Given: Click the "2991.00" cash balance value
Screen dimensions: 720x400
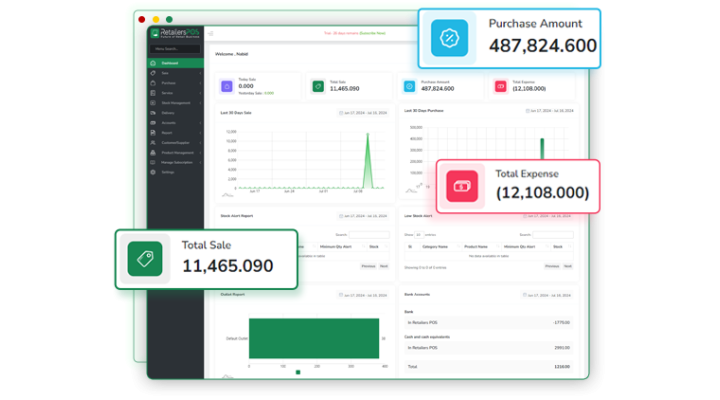Looking at the screenshot, I should (x=562, y=348).
